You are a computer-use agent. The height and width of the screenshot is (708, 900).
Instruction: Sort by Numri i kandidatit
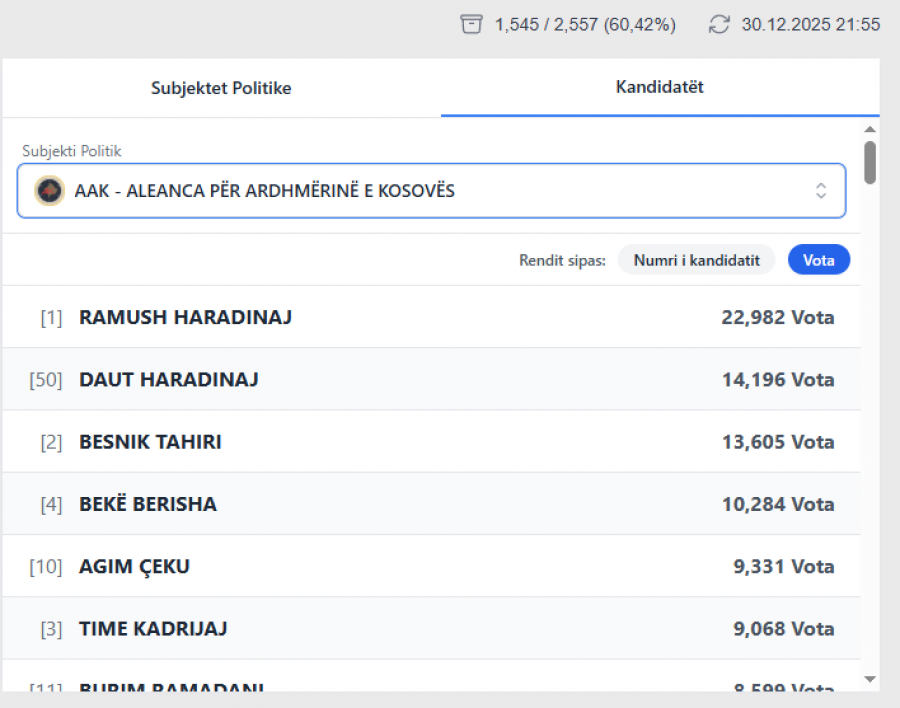coord(696,260)
